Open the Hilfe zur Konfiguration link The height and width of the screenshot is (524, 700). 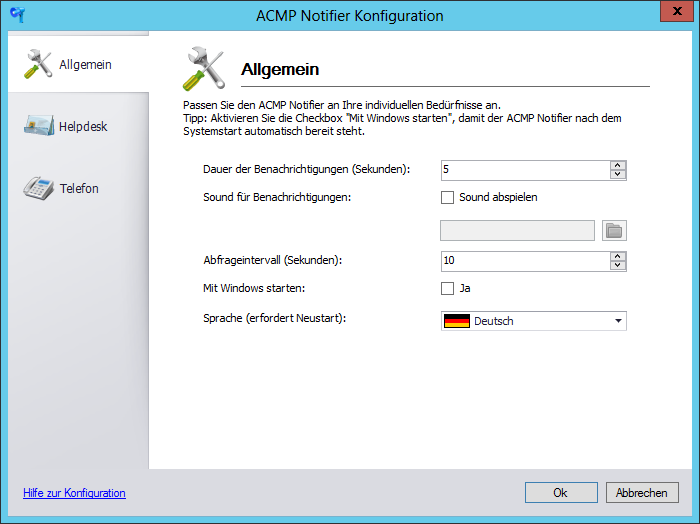click(x=74, y=493)
